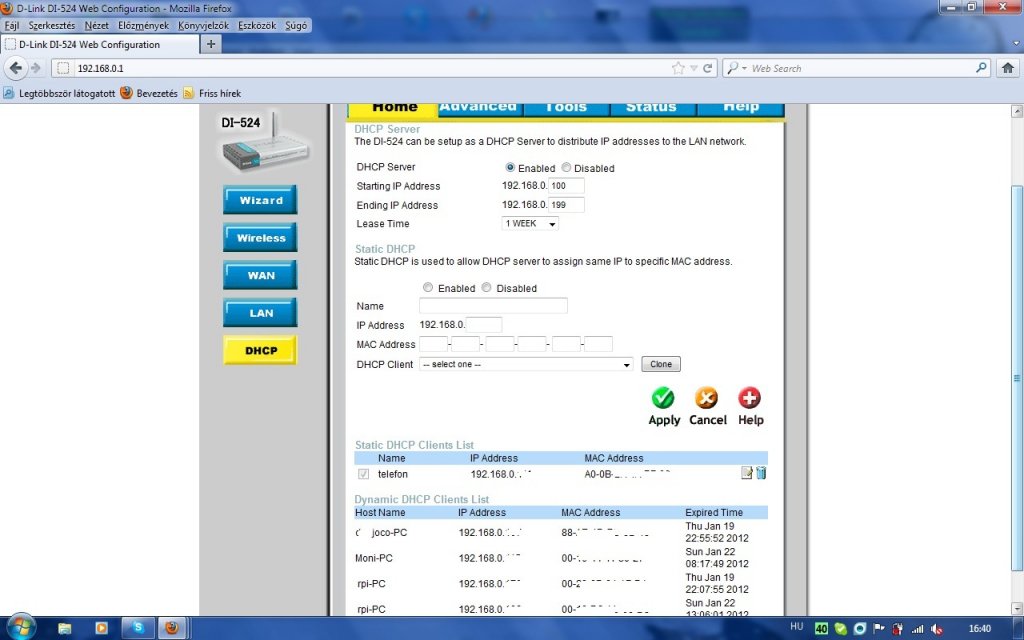Click the Starting IP Address field

[x=566, y=185]
